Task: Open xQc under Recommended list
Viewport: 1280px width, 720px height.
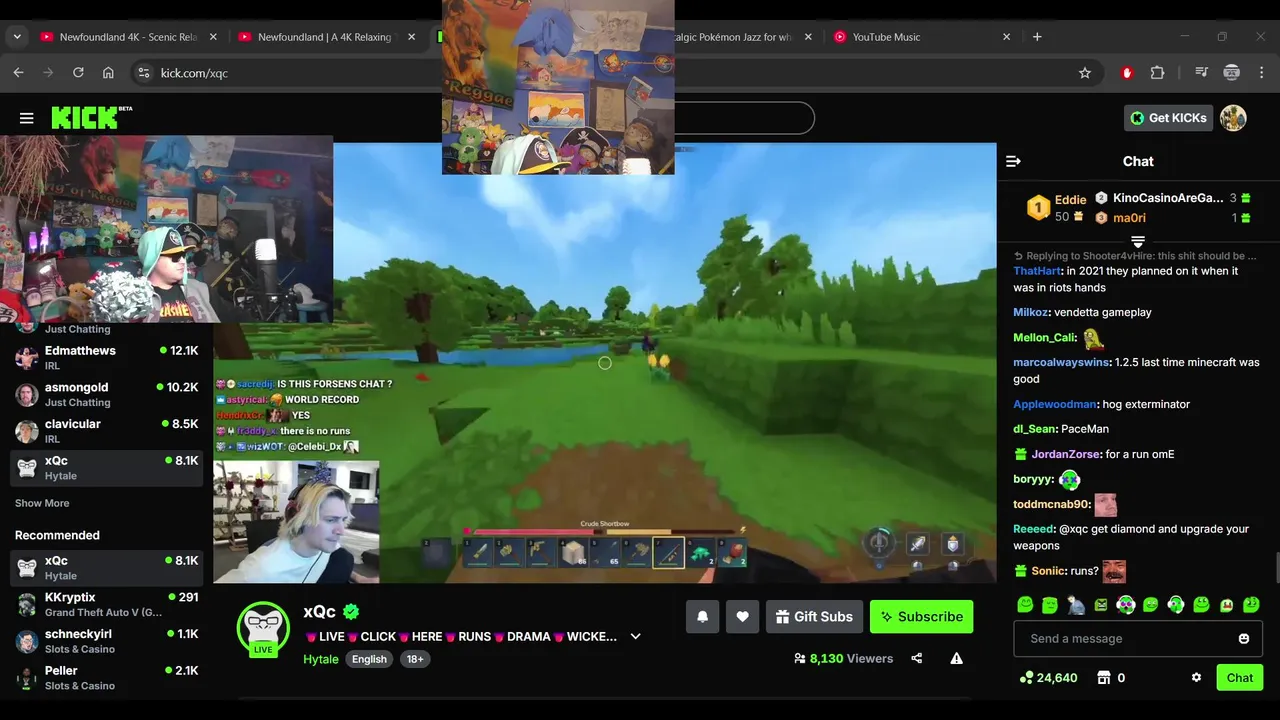Action: (105, 568)
